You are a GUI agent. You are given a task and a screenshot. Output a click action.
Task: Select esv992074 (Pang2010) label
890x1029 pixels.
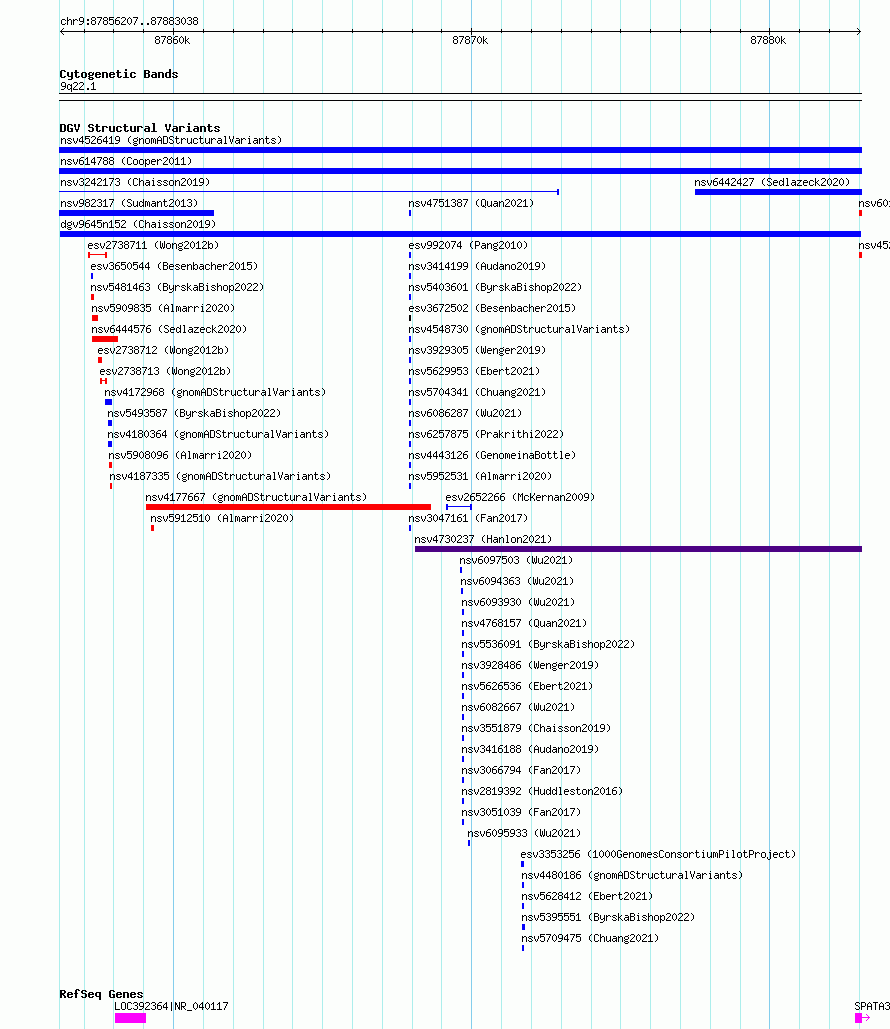pos(468,245)
